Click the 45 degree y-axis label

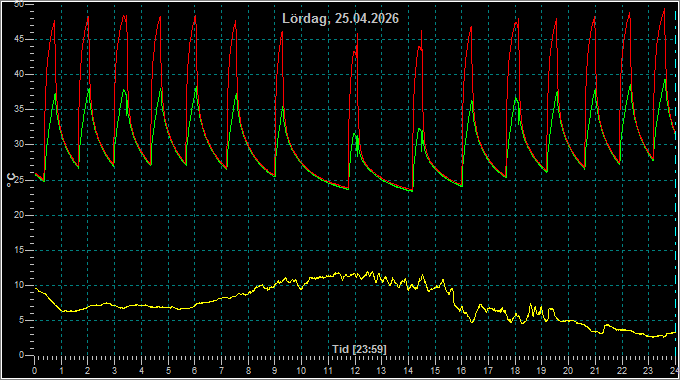[19, 39]
